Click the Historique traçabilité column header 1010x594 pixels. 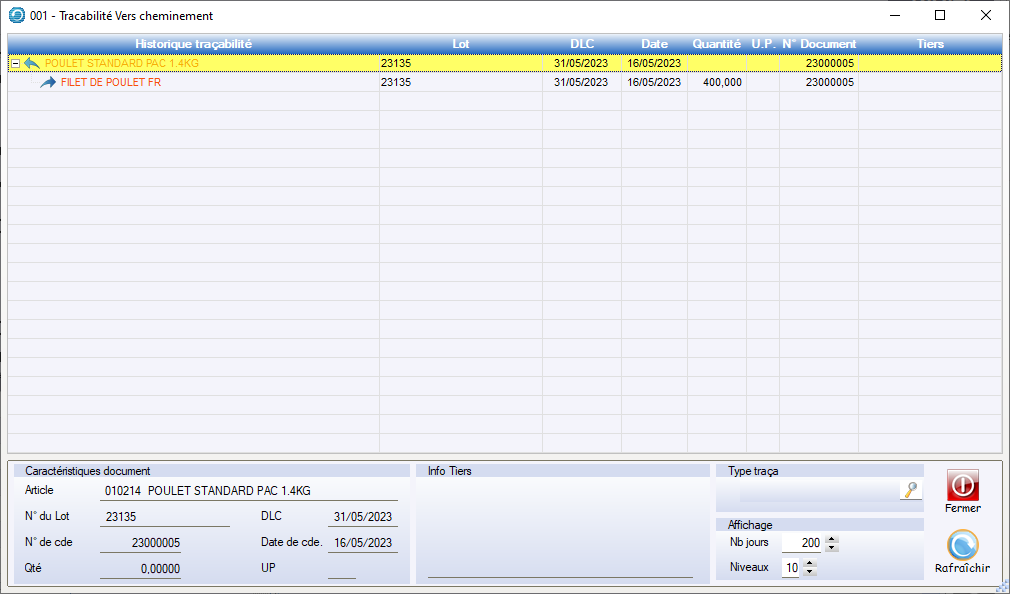[193, 44]
